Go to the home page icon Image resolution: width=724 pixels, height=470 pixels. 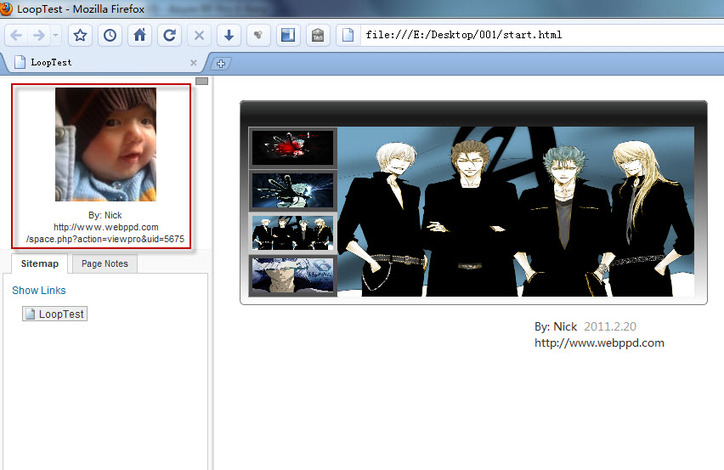[x=139, y=35]
